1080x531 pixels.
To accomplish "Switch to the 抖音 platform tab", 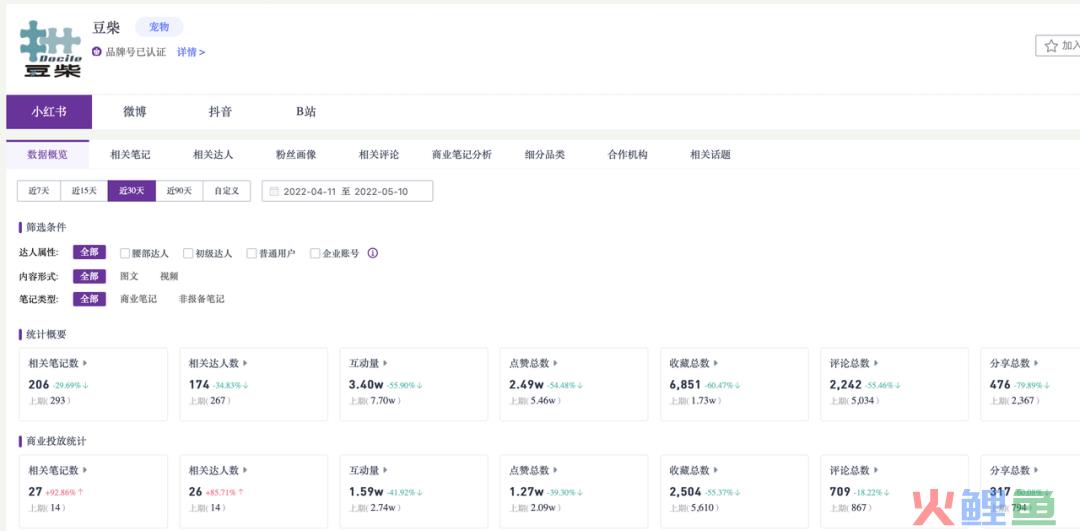I will (220, 112).
